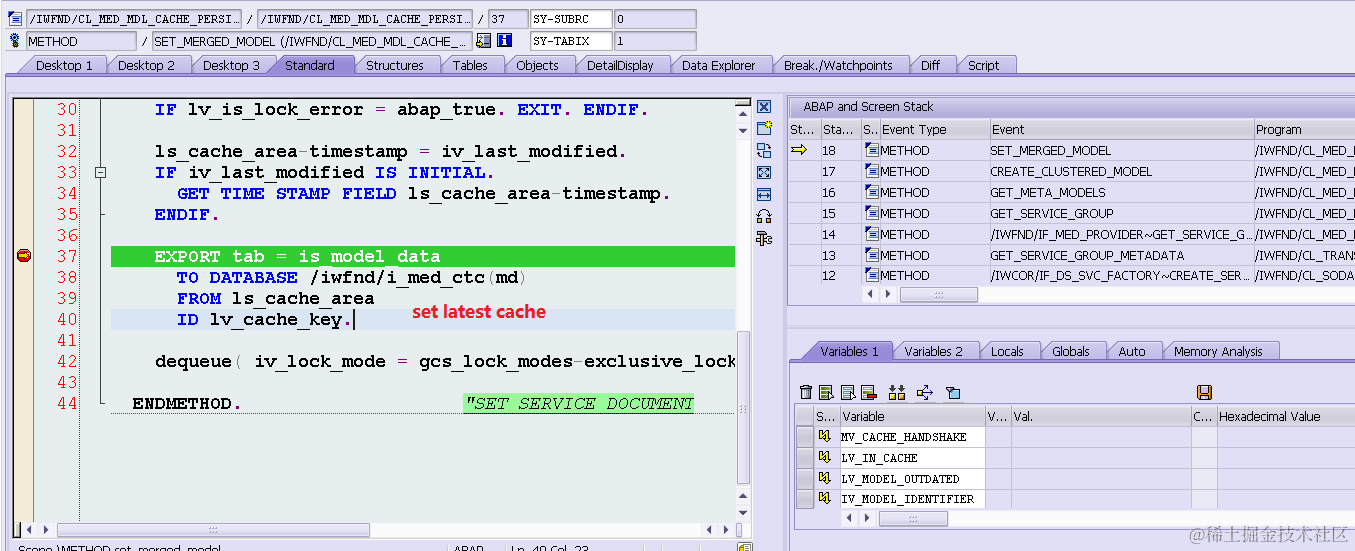The image size is (1355, 551).
Task: Switch to the Variables 2 tab
Action: 933,351
